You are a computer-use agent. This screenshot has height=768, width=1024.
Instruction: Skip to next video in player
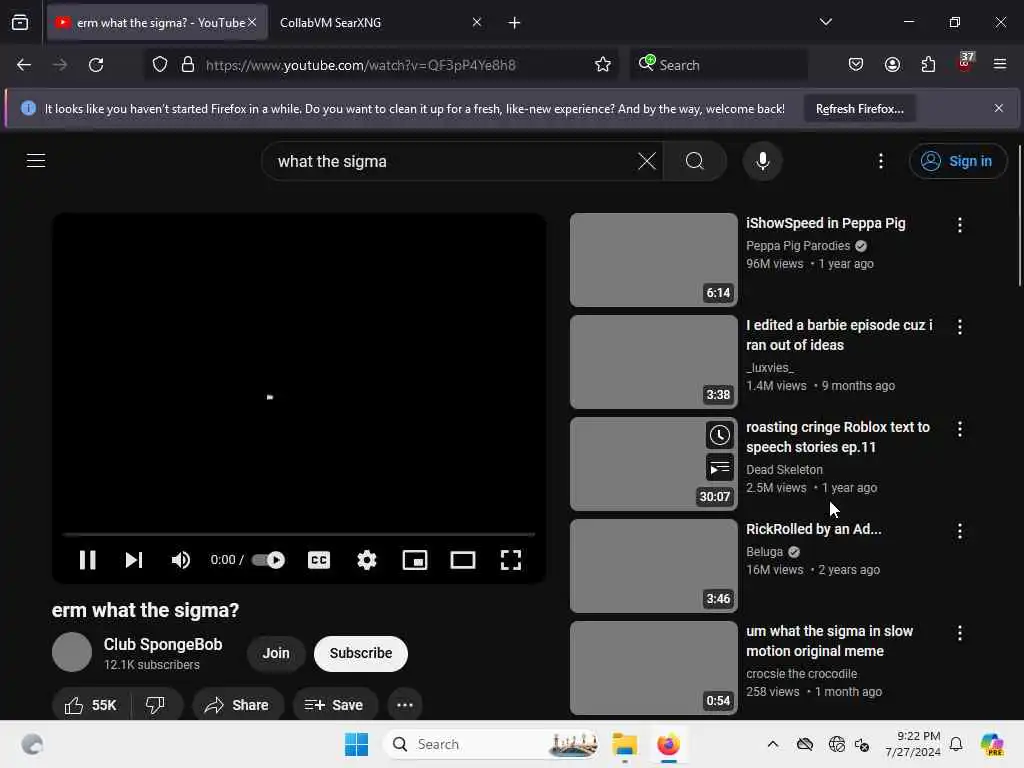tap(134, 560)
